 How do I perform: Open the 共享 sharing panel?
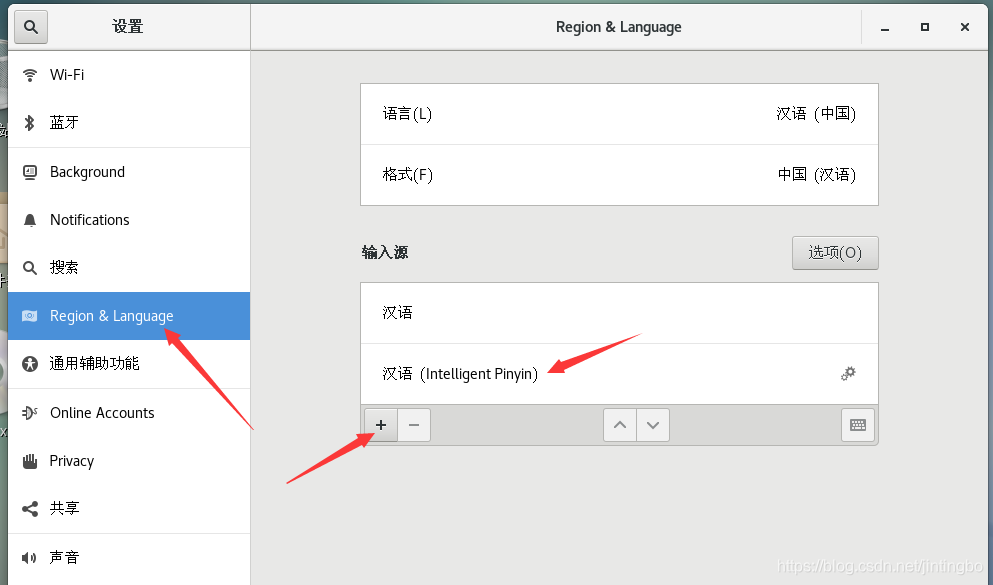(129, 509)
